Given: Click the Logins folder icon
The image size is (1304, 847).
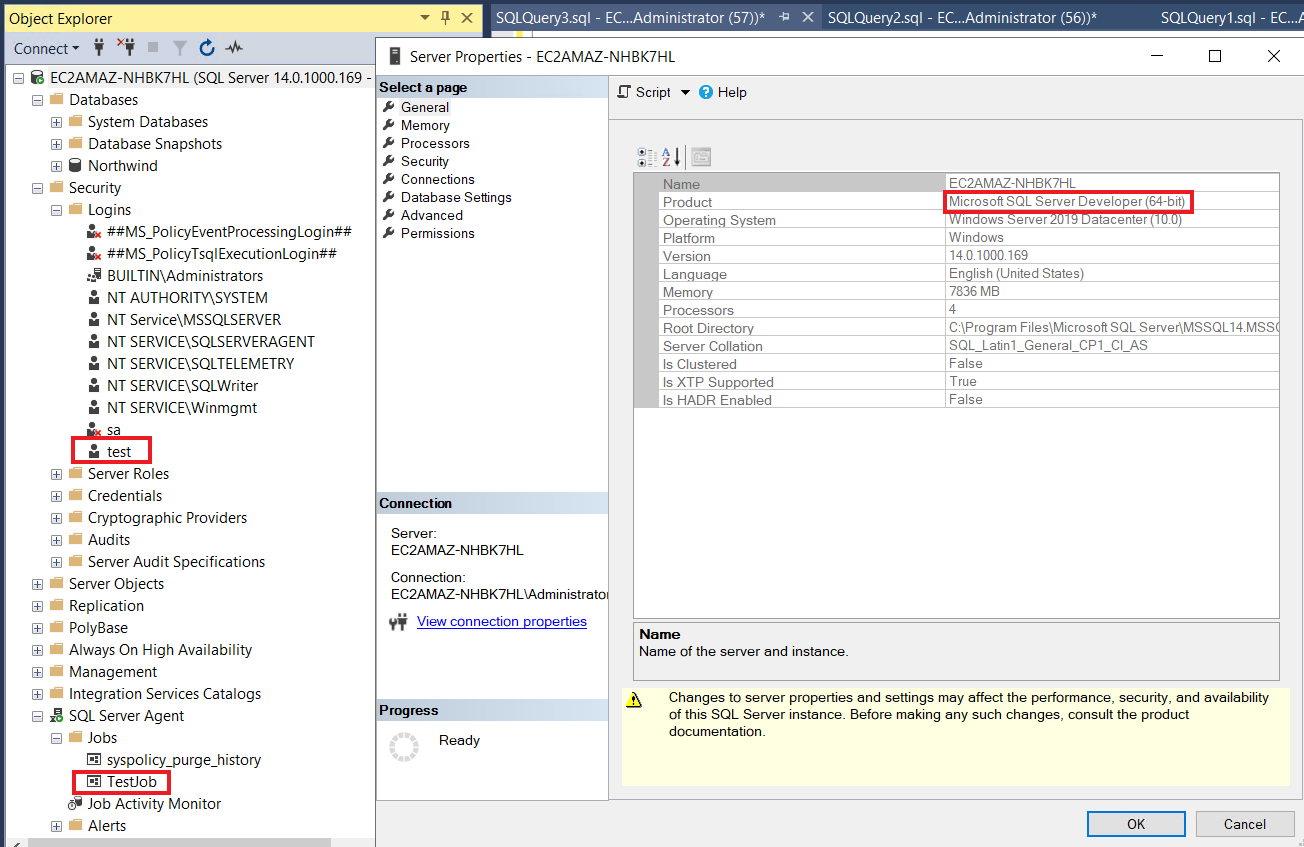Looking at the screenshot, I should (x=75, y=210).
